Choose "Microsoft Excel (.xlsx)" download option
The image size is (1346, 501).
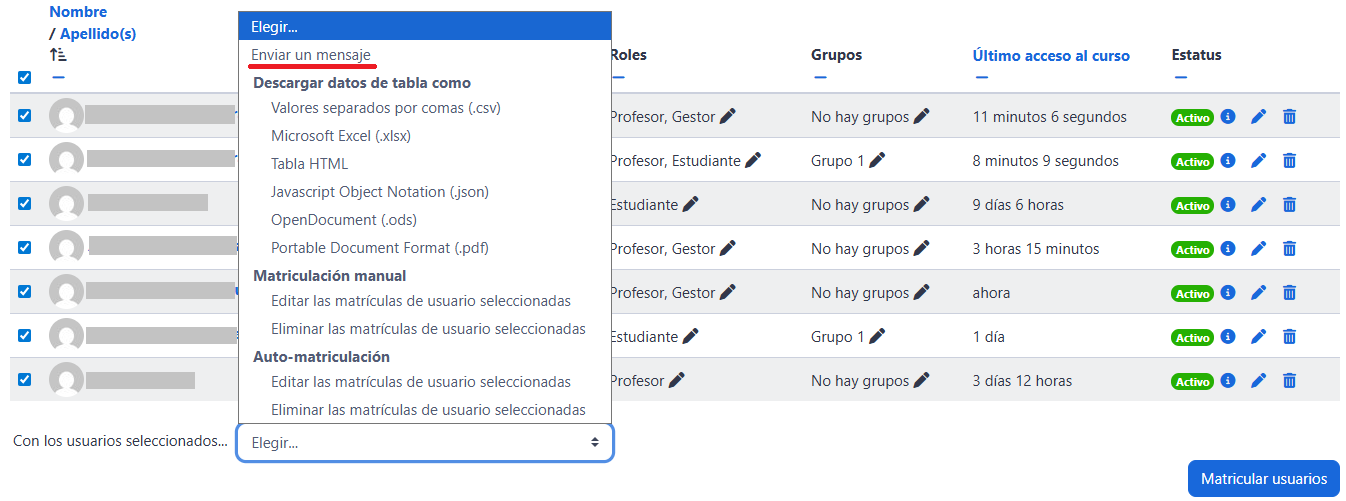pyautogui.click(x=341, y=136)
